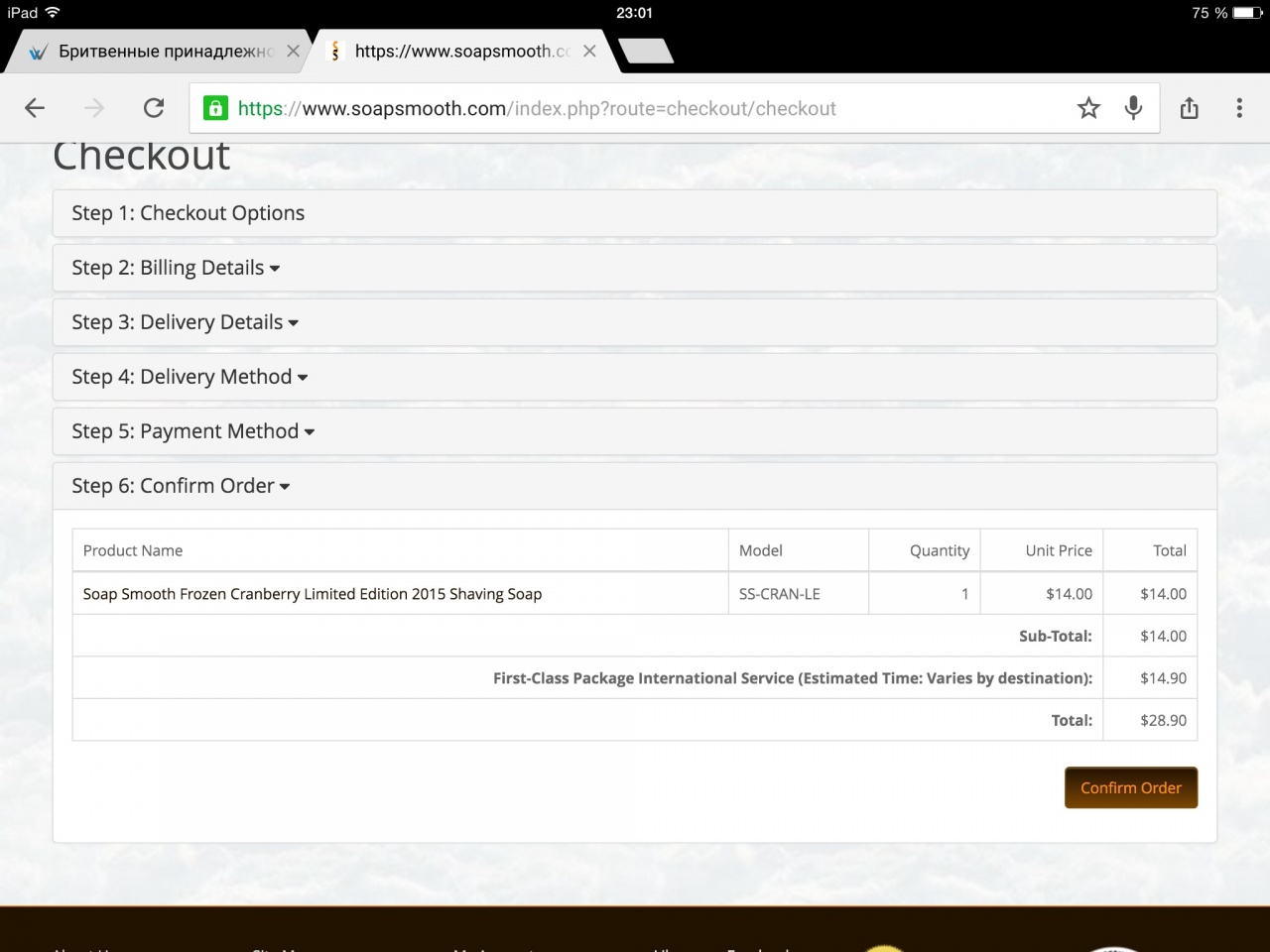This screenshot has width=1270, height=952.
Task: Expand Step 5: Payment Method
Action: (x=192, y=431)
